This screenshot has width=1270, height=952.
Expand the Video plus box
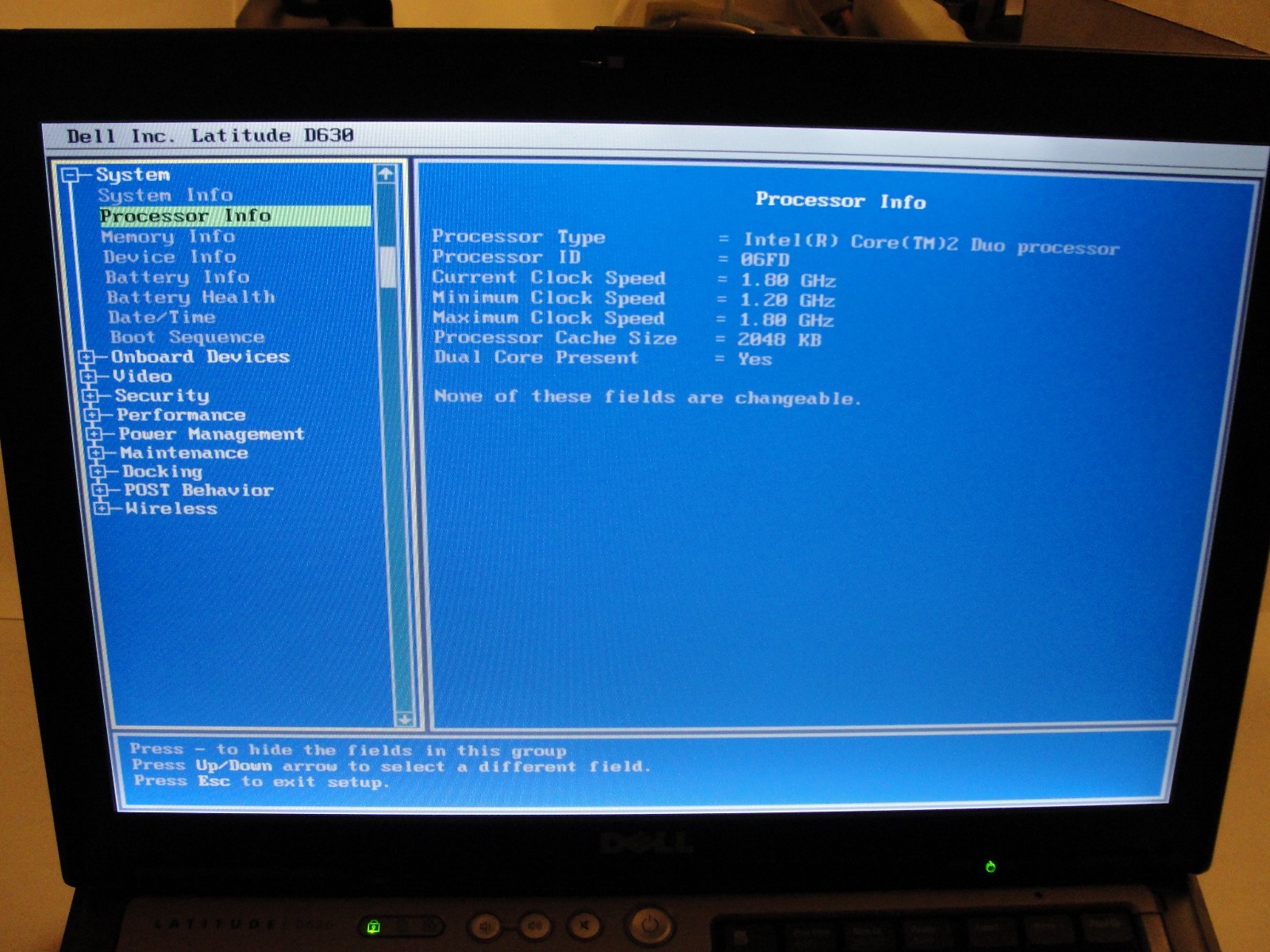click(89, 377)
